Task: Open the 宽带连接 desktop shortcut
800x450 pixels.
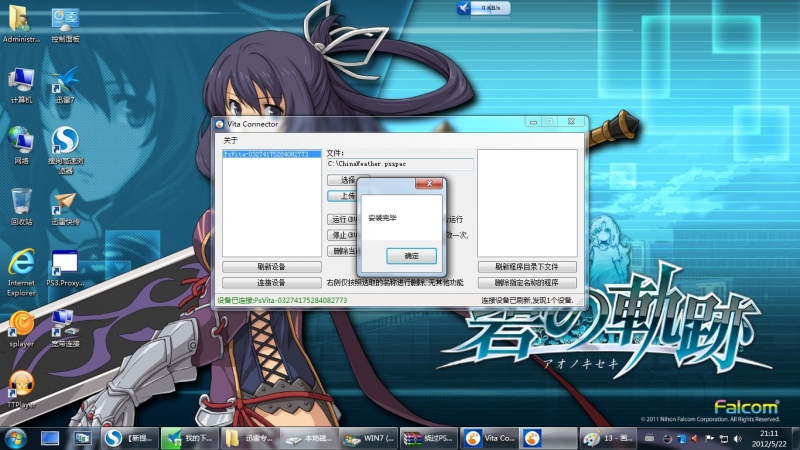Action: click(x=65, y=329)
